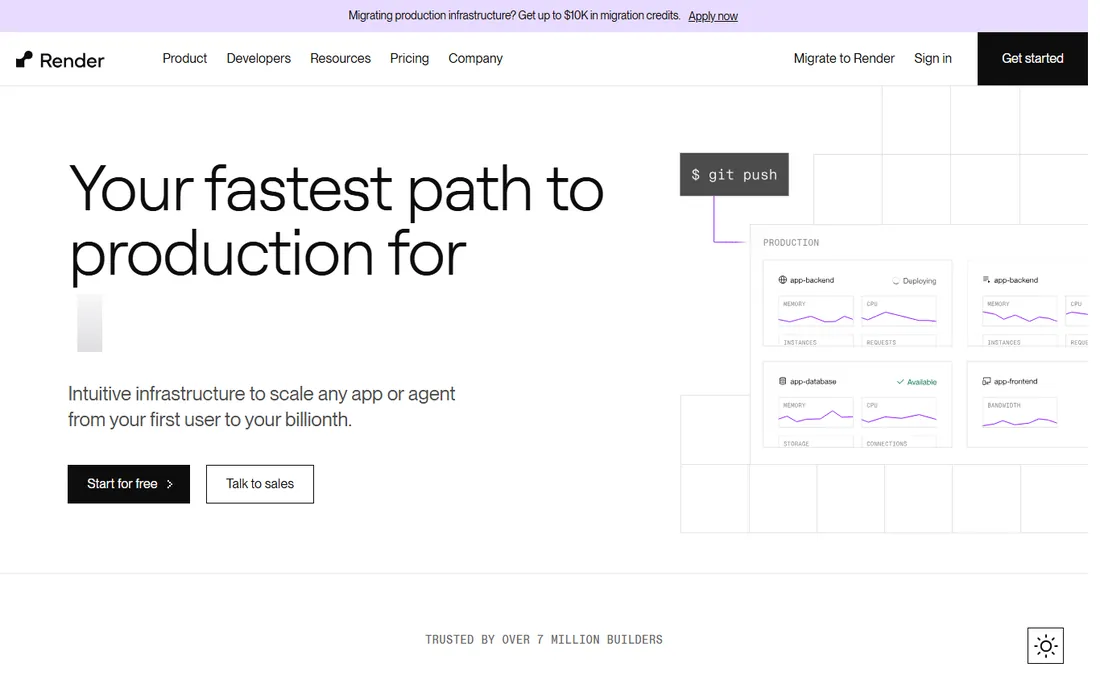
Task: Click the first app-backend CPU chart
Action: (x=899, y=311)
